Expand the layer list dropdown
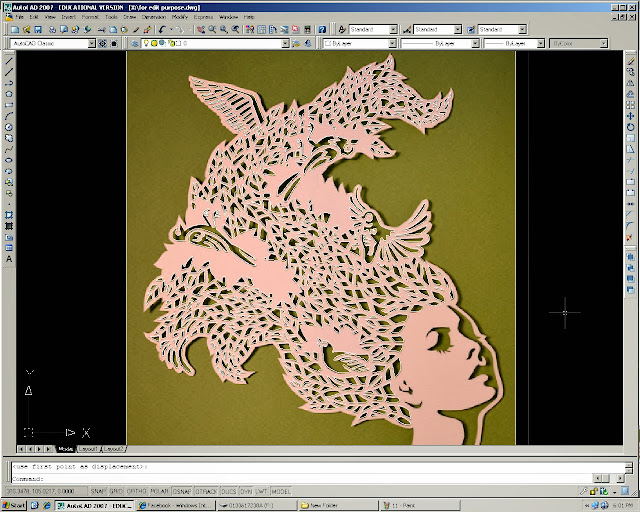Screen dimensions: 640x512 pos(285,43)
